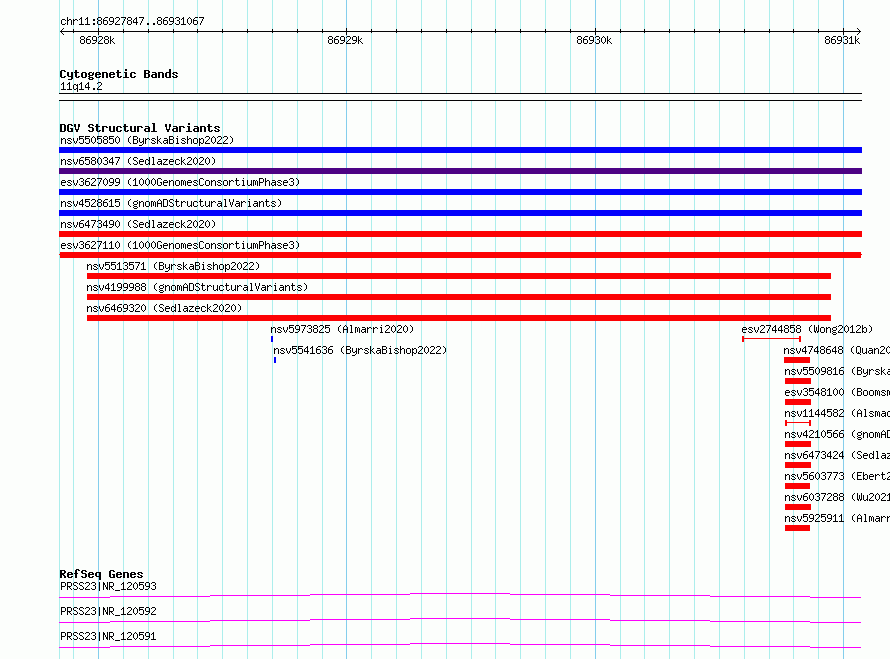890x659 pixels.
Task: Click the 86929k ruler tick label
Action: (345, 40)
